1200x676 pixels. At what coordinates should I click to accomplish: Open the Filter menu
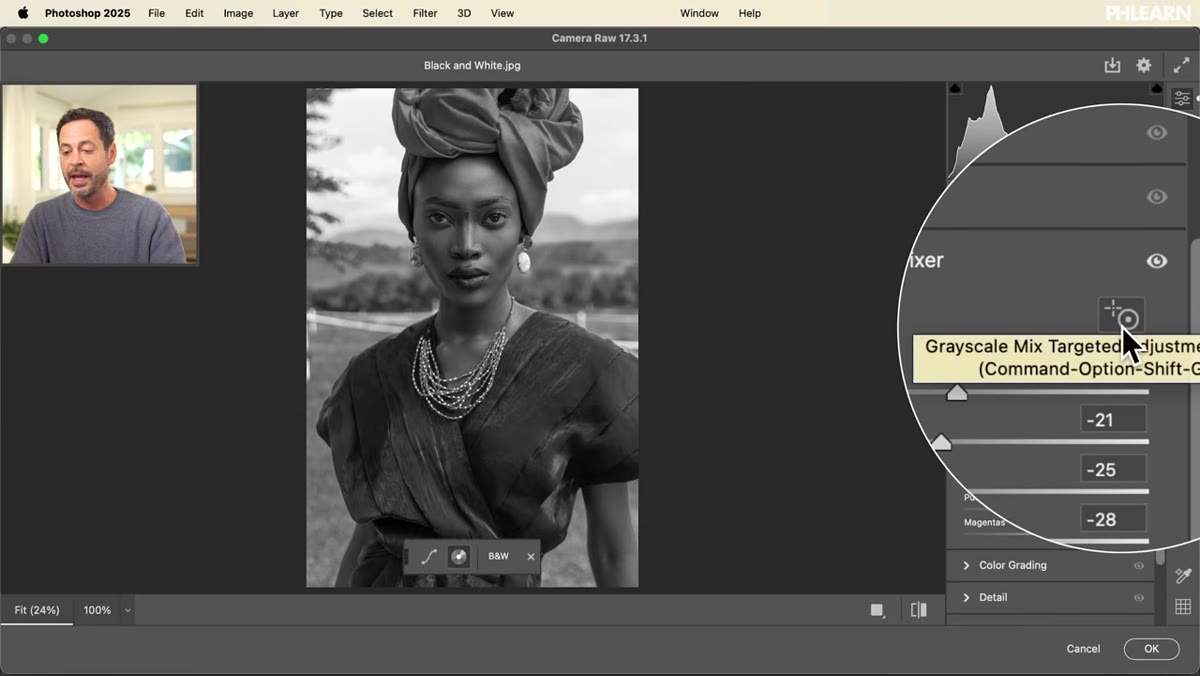coord(425,13)
